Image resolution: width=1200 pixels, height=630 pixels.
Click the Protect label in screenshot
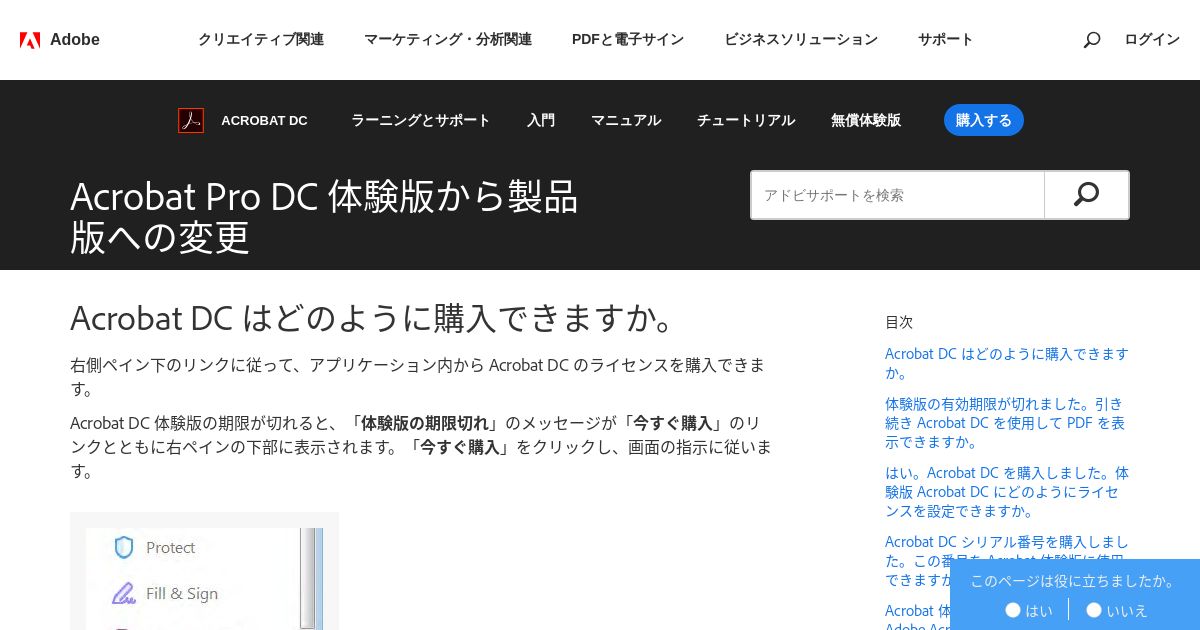[x=170, y=547]
